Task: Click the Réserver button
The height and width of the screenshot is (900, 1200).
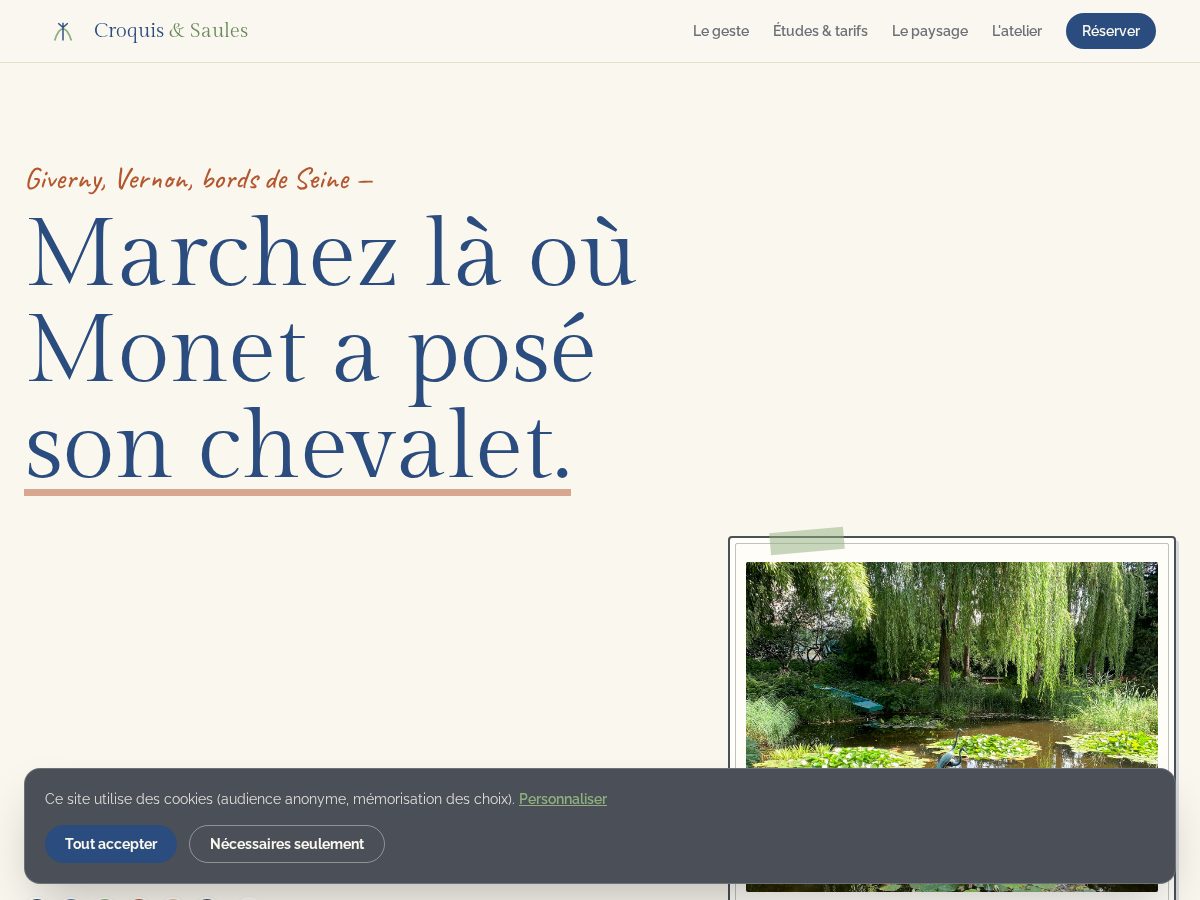Action: click(1111, 31)
